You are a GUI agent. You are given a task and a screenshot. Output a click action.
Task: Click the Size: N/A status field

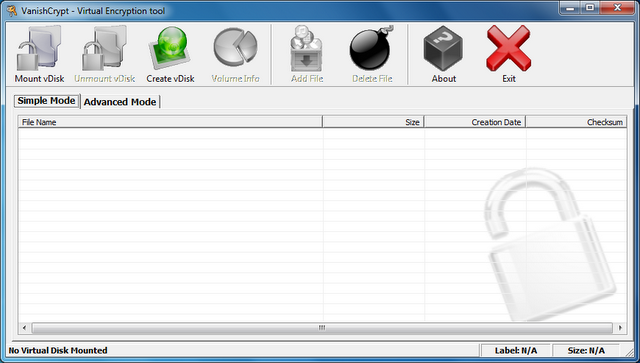pyautogui.click(x=586, y=350)
